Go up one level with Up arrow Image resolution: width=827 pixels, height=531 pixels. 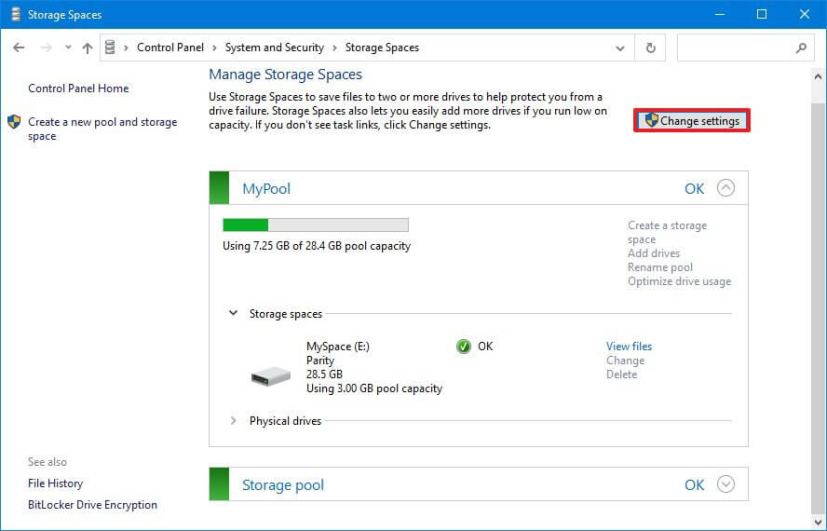coord(88,47)
